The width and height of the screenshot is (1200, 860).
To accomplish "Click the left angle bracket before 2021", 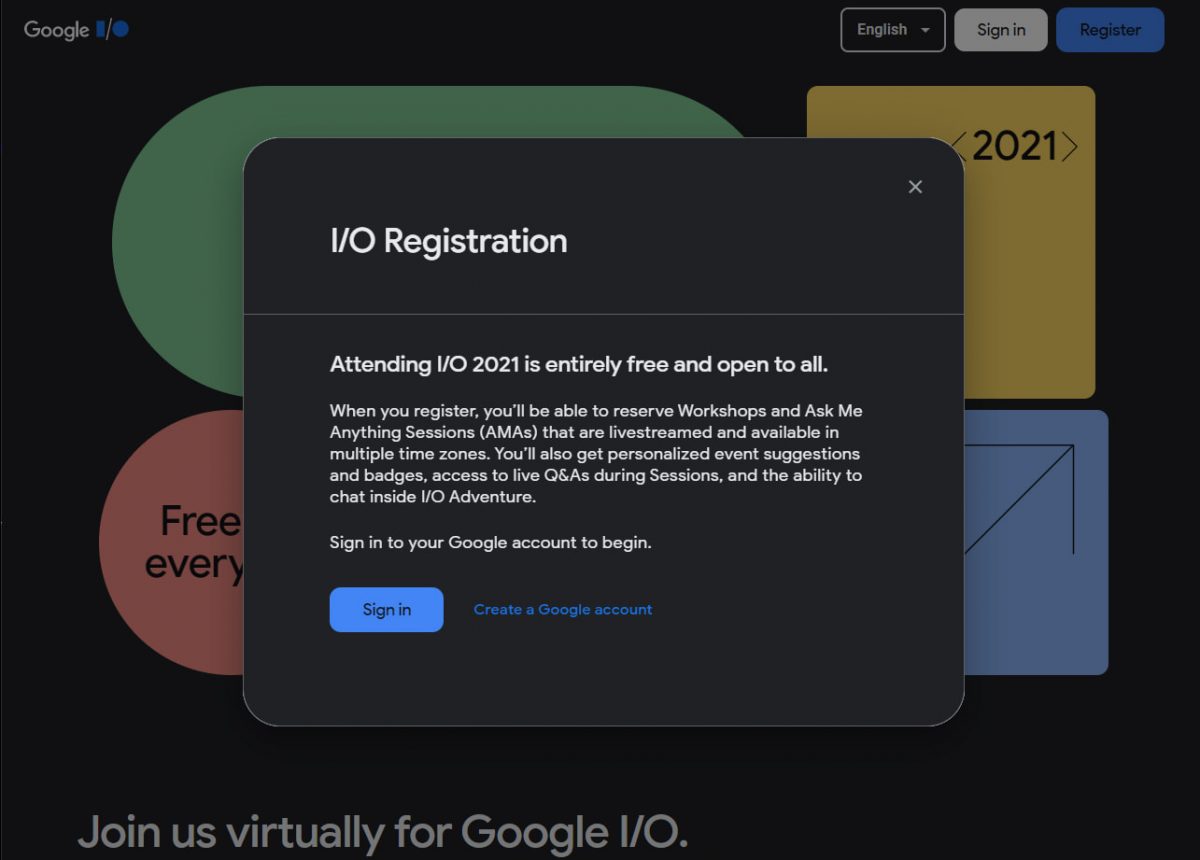I will 958,147.
